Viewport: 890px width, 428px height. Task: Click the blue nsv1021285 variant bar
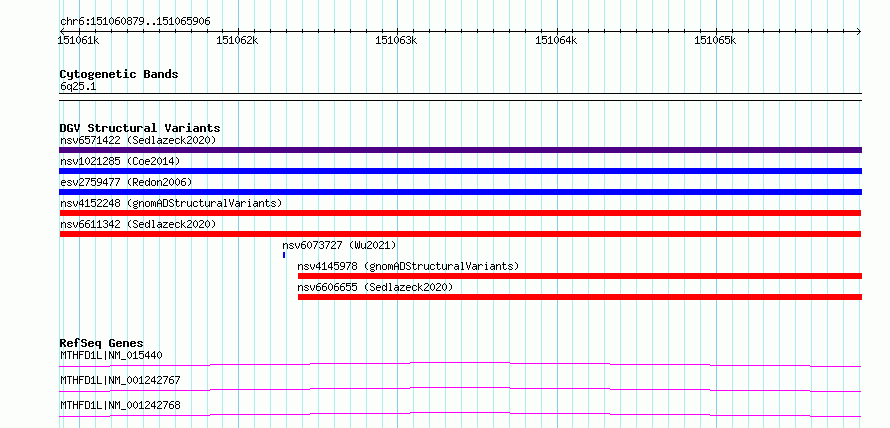tap(460, 171)
